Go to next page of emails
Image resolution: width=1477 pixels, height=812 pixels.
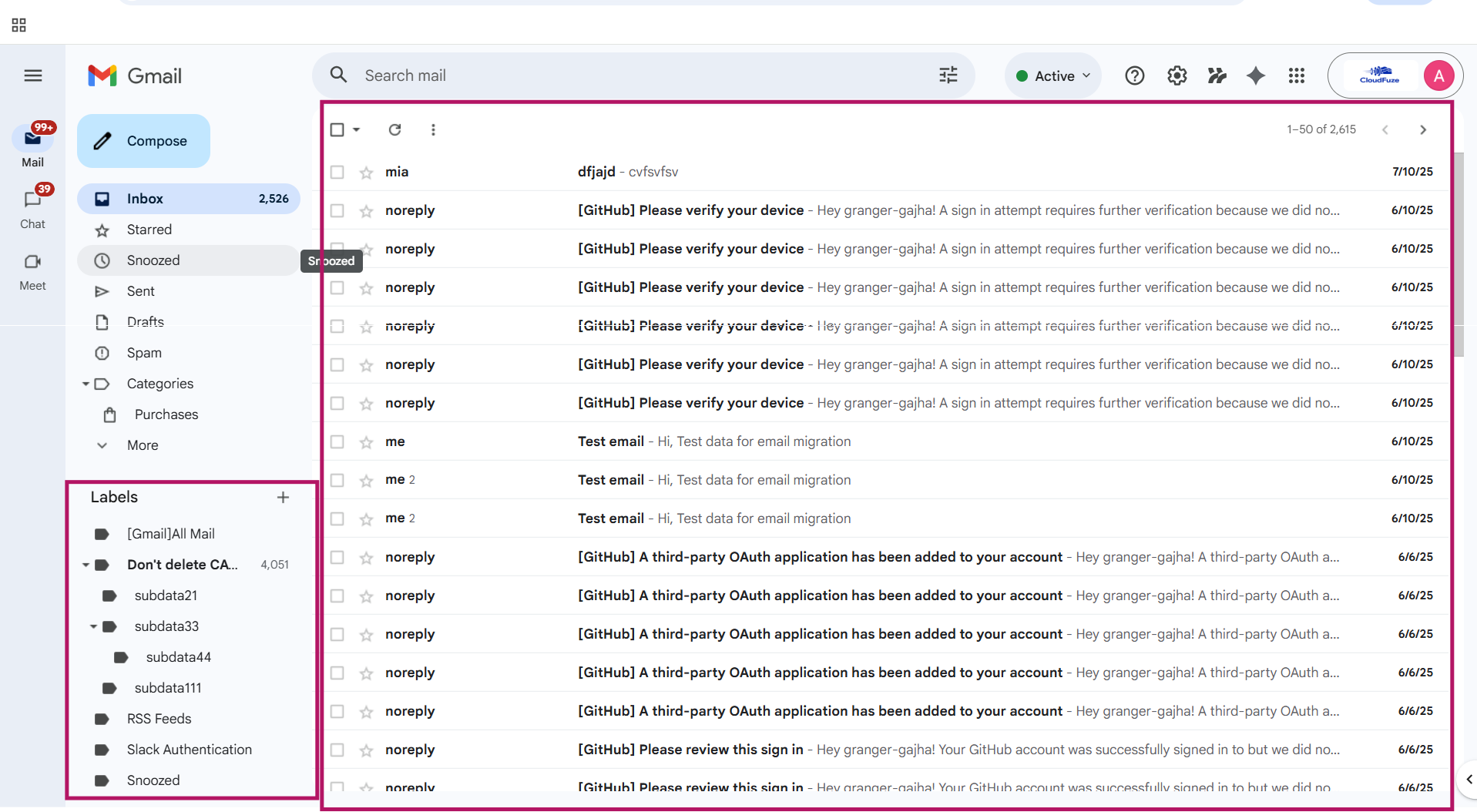[x=1423, y=129]
